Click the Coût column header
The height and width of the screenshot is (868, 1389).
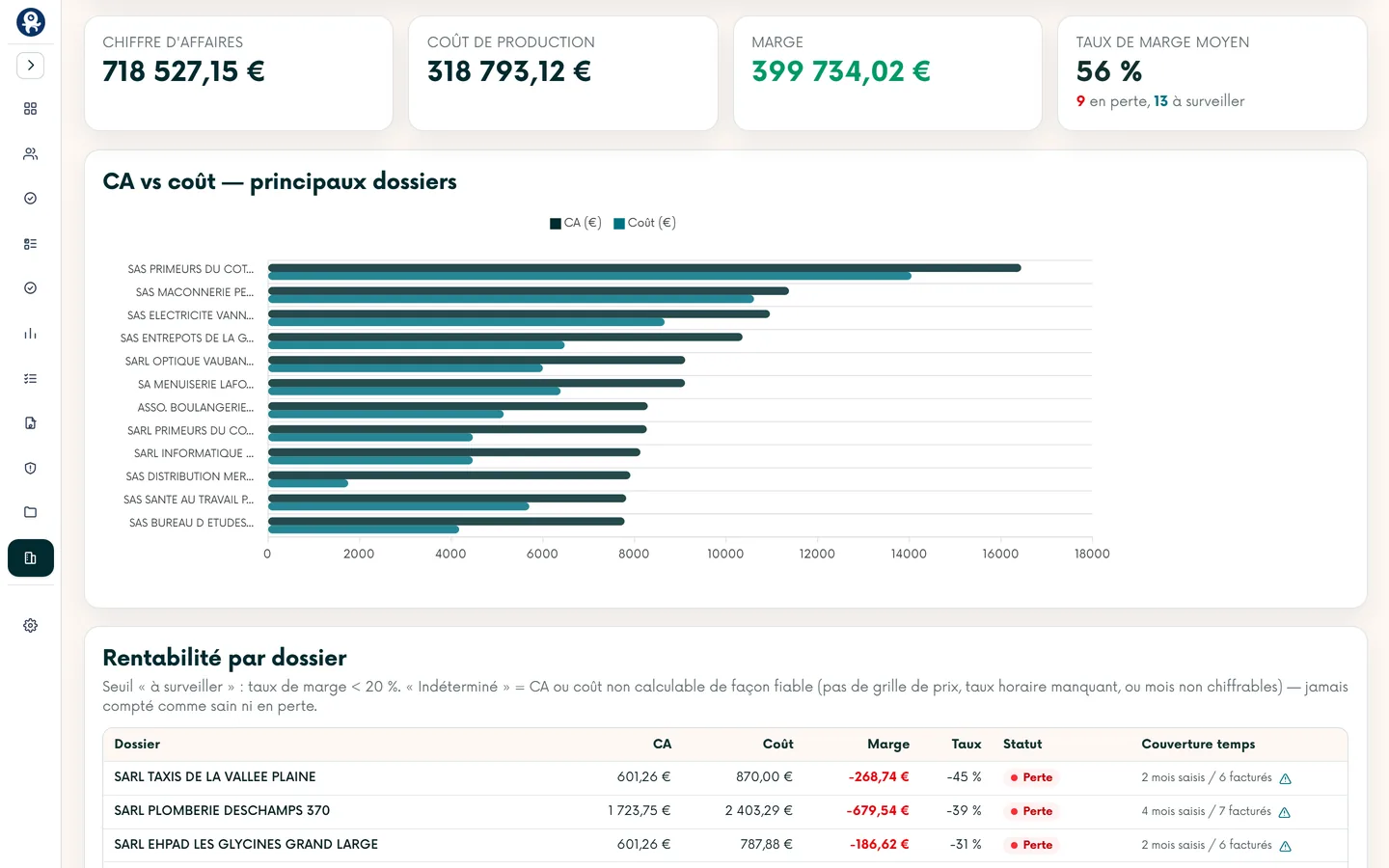[x=777, y=745]
